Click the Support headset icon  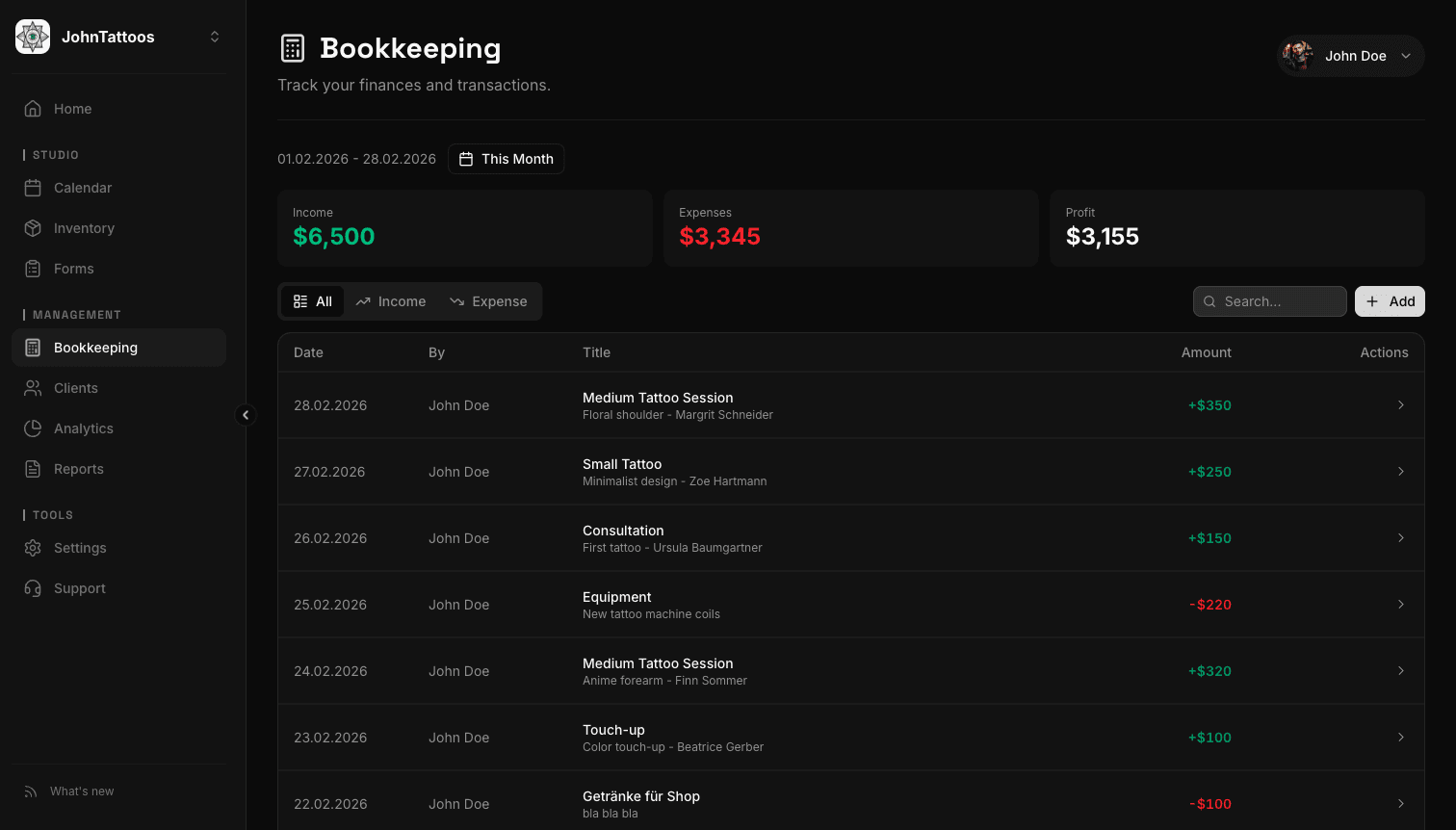(33, 588)
